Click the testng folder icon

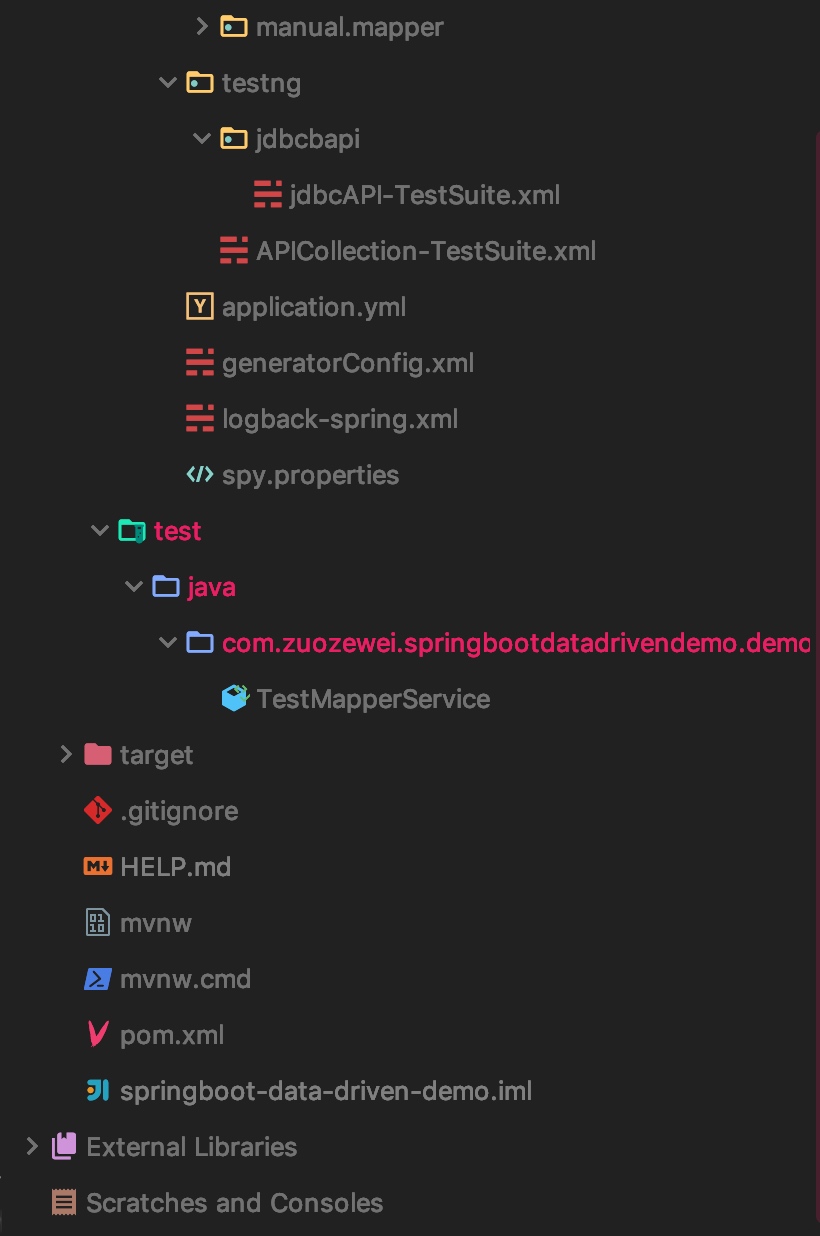[x=200, y=83]
